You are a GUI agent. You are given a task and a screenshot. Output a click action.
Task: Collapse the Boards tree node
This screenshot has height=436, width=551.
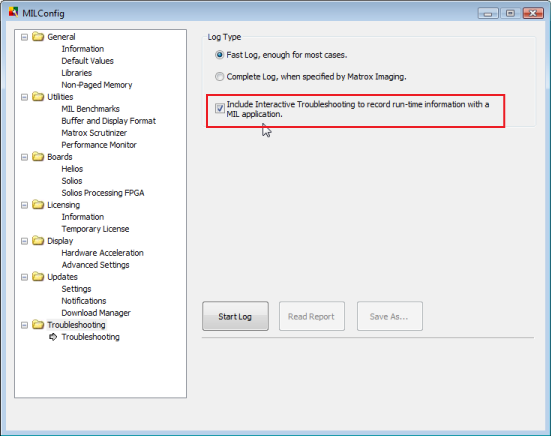[x=24, y=157]
